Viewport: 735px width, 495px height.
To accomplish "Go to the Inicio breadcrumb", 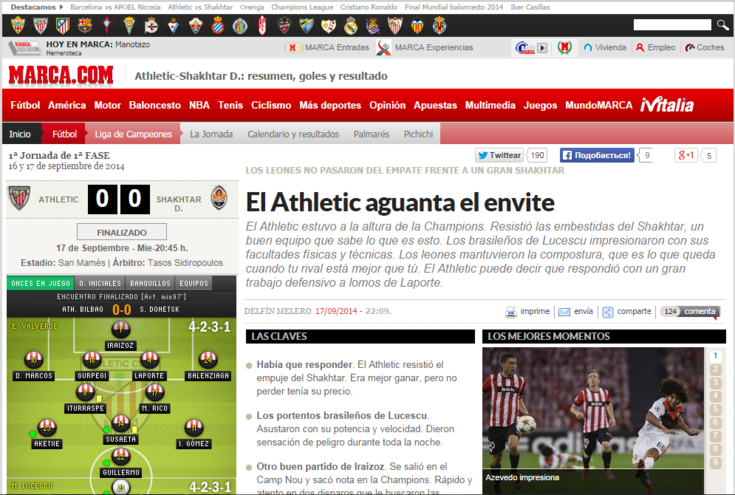I will (x=20, y=134).
